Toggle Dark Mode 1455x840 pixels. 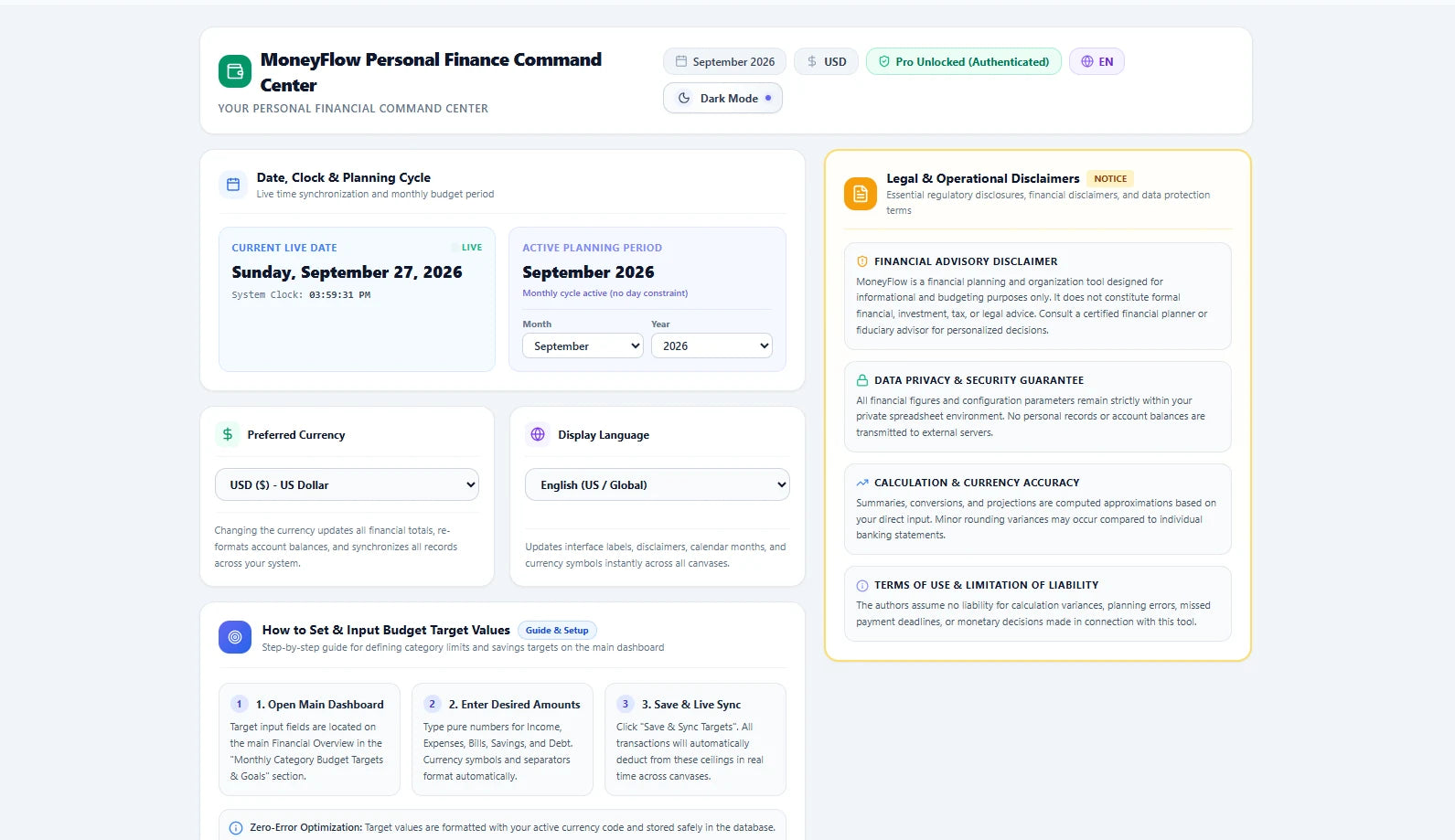click(722, 98)
